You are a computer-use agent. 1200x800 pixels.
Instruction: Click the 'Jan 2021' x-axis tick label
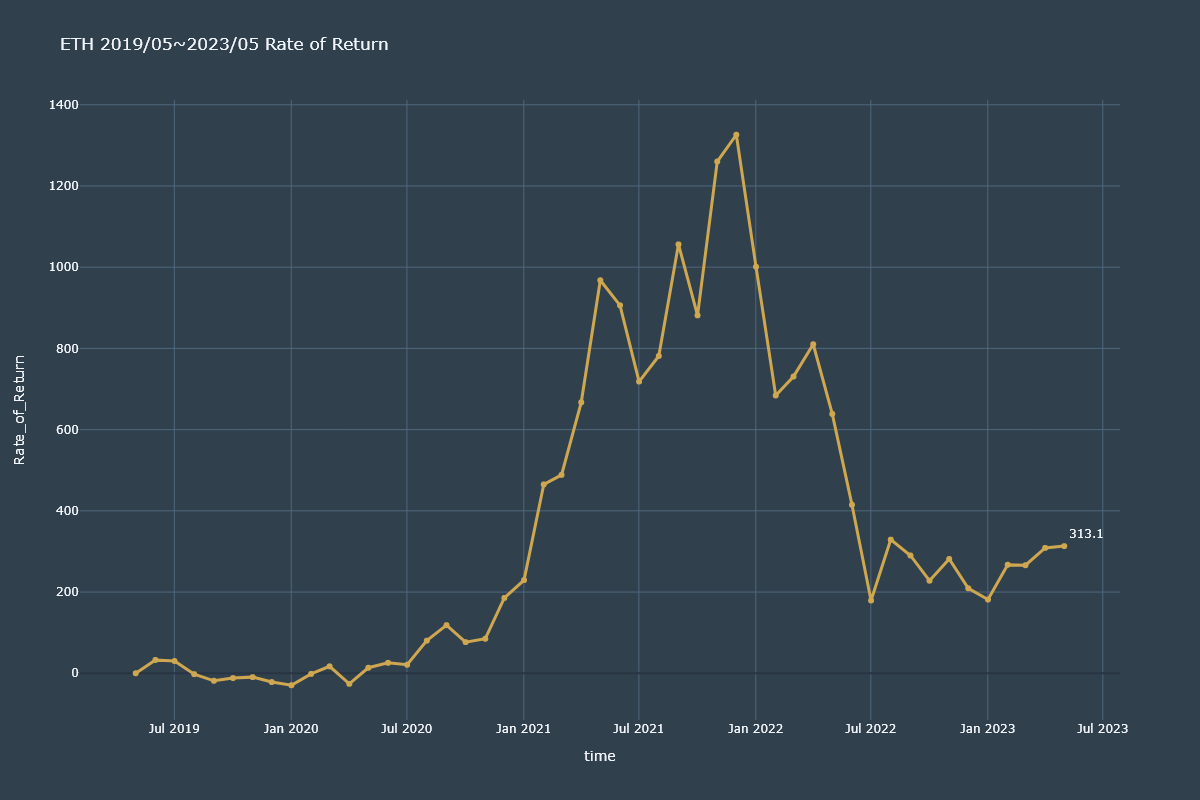pyautogui.click(x=523, y=729)
